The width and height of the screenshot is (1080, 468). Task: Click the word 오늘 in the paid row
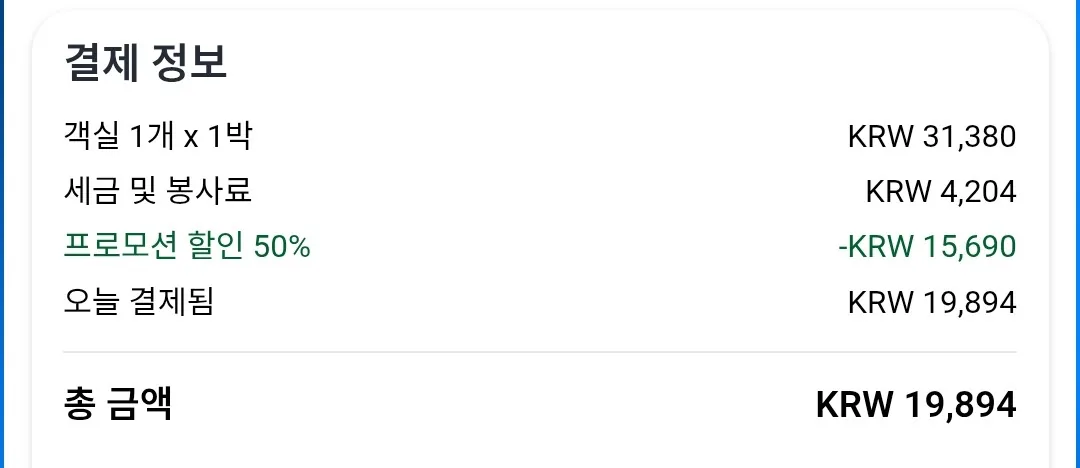(92, 301)
